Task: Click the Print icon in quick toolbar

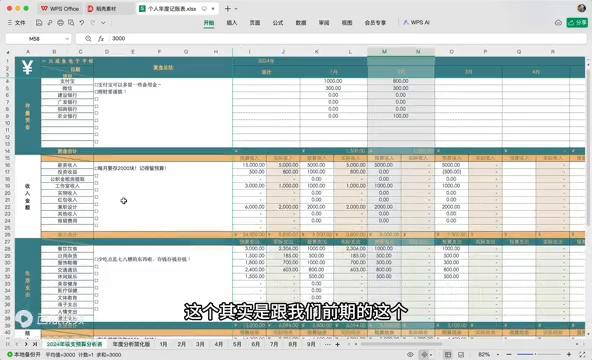Action: click(60, 23)
